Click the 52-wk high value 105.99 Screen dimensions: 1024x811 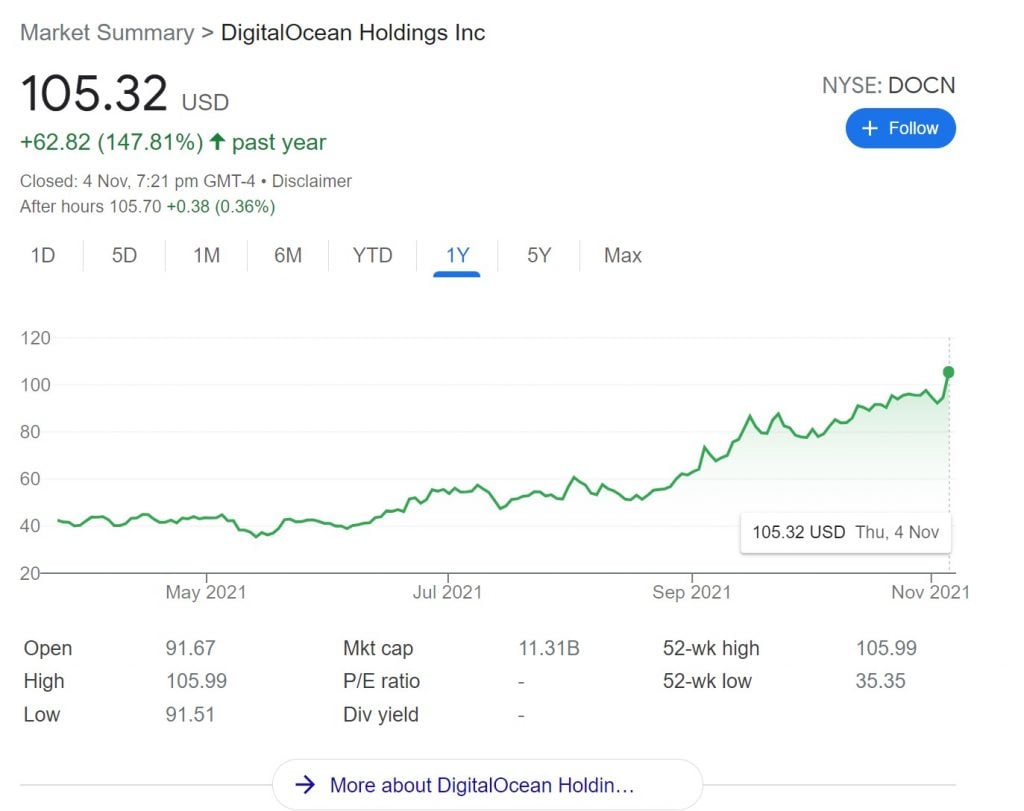pos(886,648)
